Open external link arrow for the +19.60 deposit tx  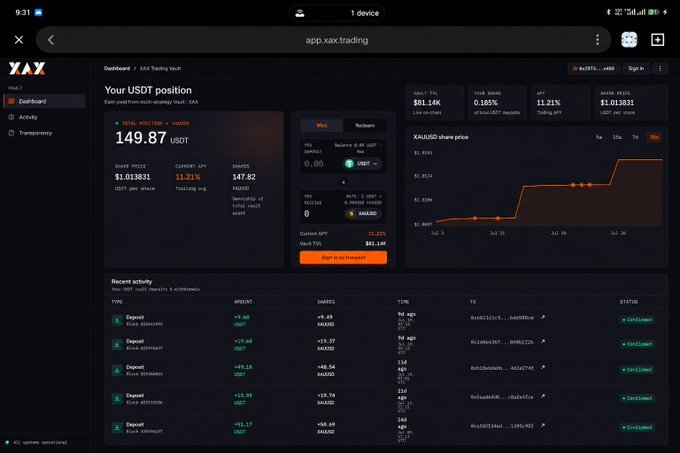click(543, 342)
